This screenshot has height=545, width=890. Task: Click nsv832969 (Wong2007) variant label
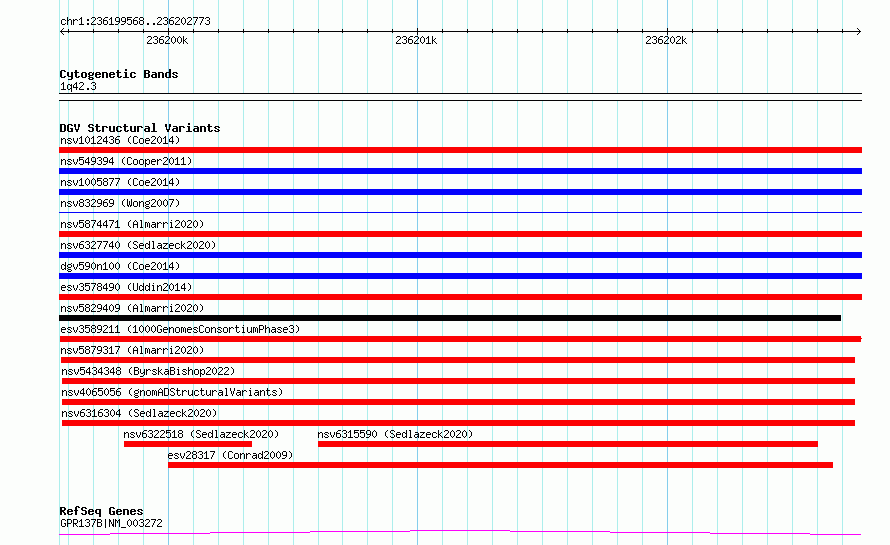120,203
